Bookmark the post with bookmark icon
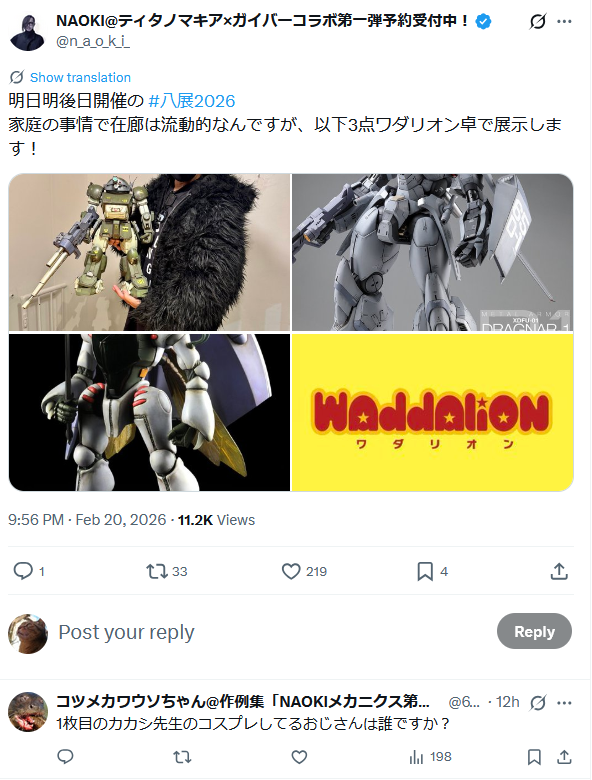Image resolution: width=592 pixels, height=780 pixels. [425, 571]
